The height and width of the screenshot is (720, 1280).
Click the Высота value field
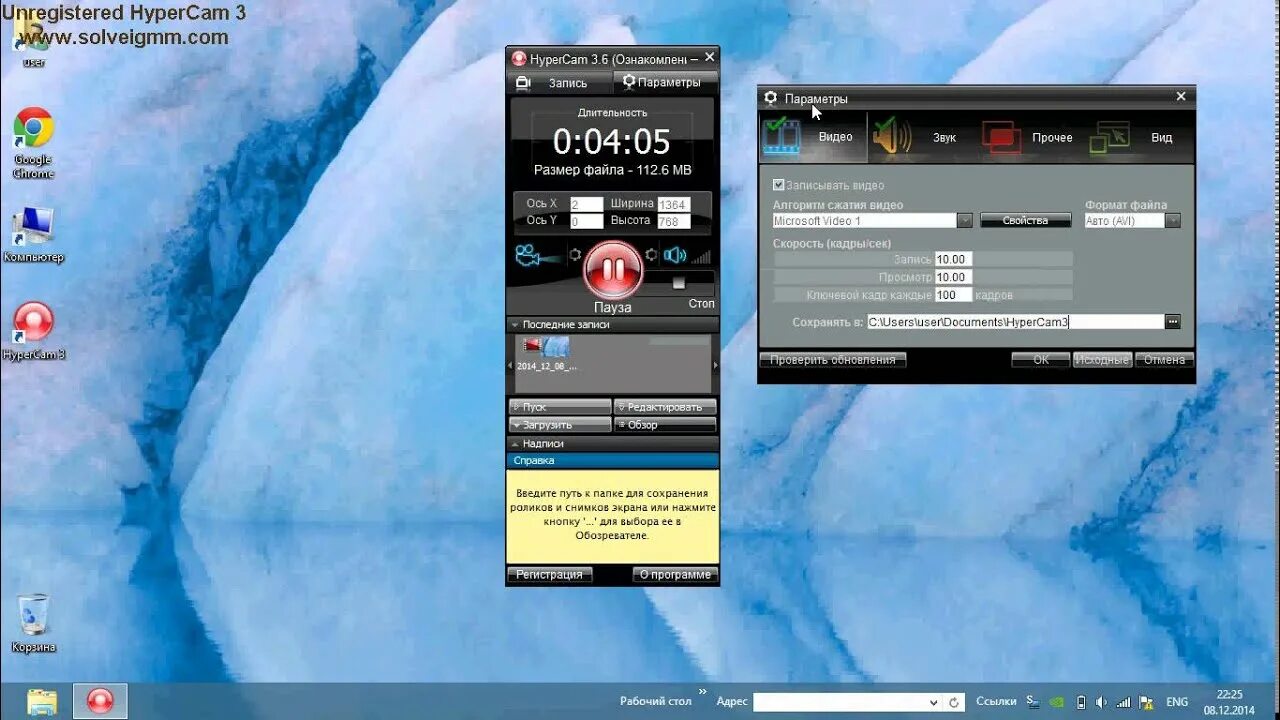(x=674, y=221)
